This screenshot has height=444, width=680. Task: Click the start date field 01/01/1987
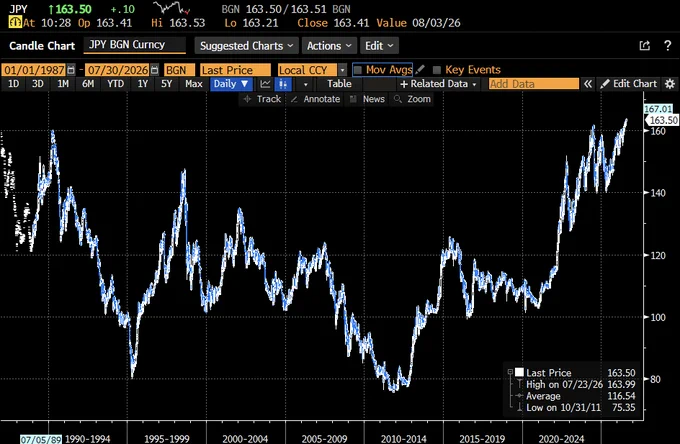click(x=34, y=70)
